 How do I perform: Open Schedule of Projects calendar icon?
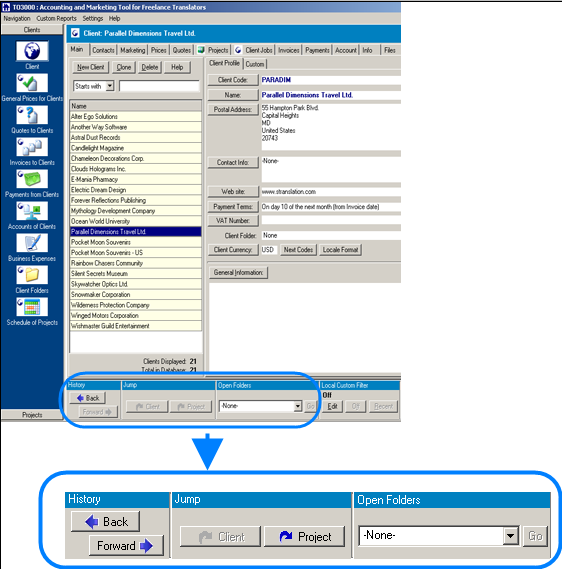[x=32, y=307]
